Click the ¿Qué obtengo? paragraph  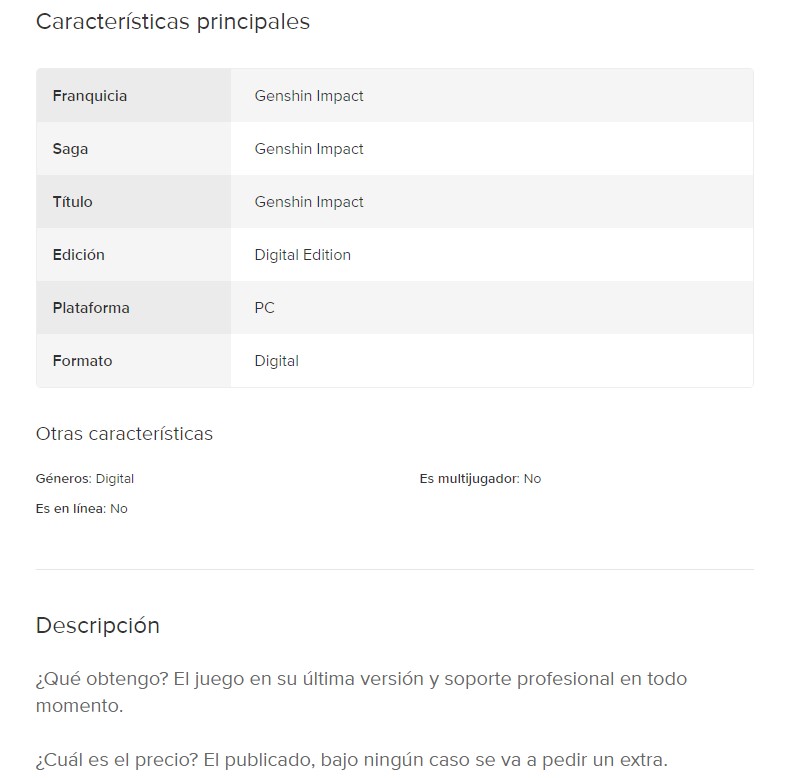(361, 692)
